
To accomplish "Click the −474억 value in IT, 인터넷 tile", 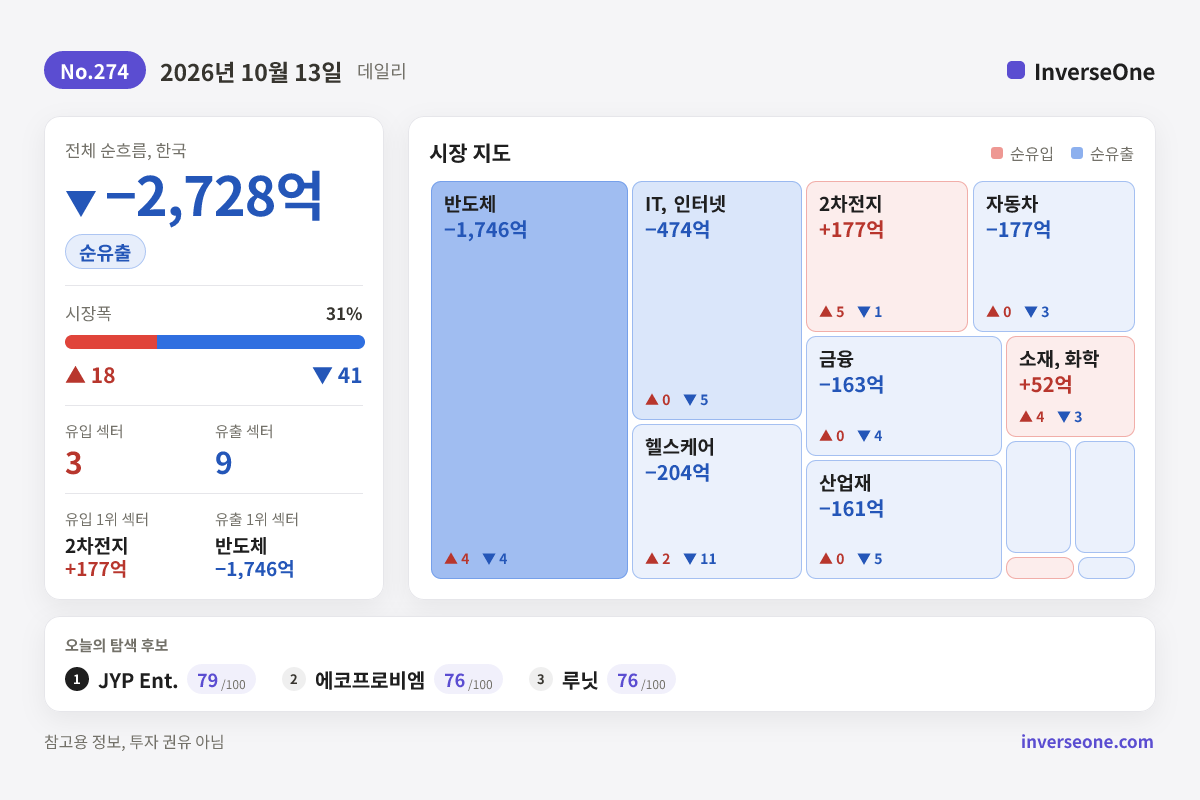I will (x=678, y=230).
